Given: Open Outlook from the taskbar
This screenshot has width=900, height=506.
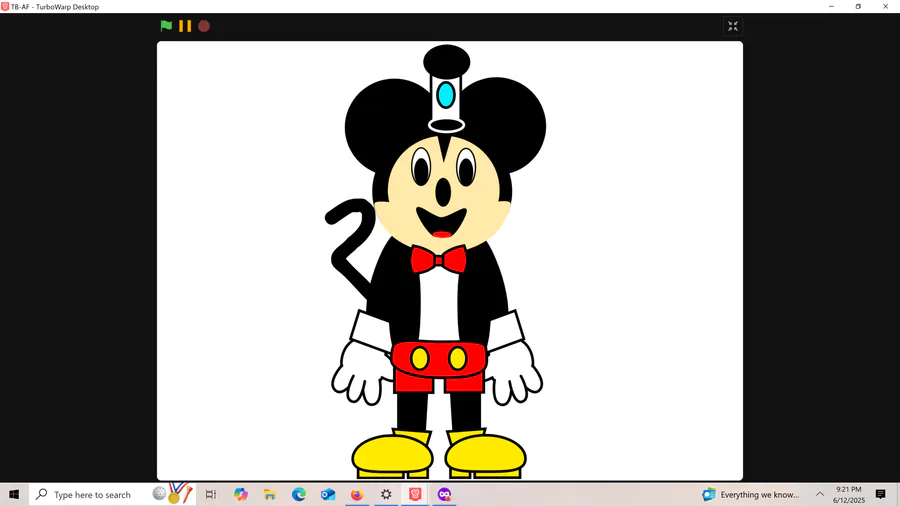Looking at the screenshot, I should pos(328,494).
